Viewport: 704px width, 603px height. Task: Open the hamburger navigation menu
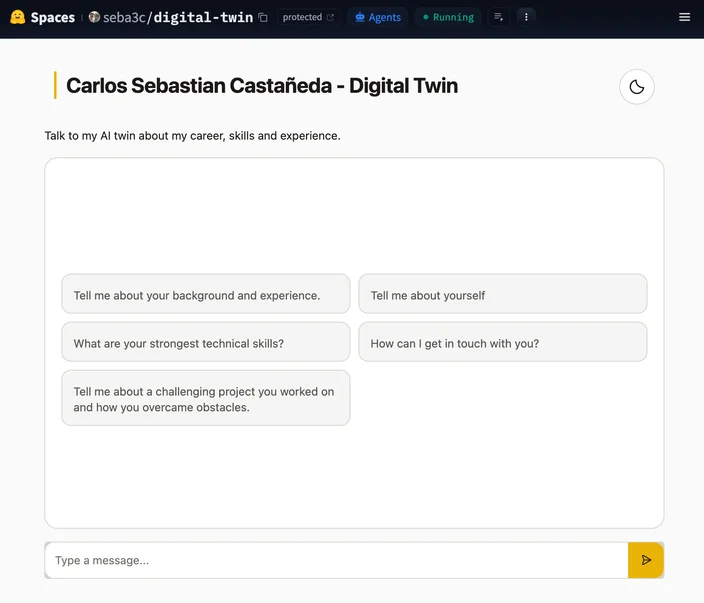[684, 17]
